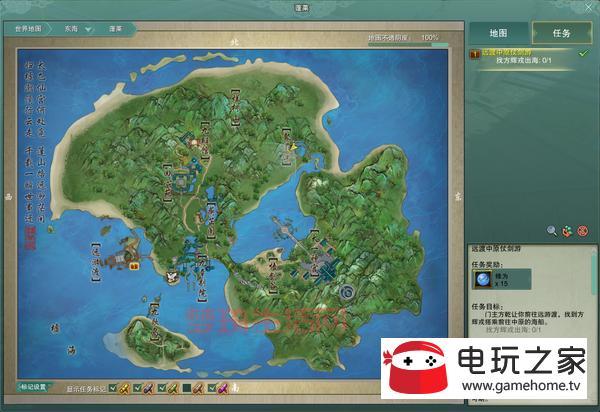Click the 找方辉戎出海: 0/1 objective line
This screenshot has height=412, width=600.
pos(524,60)
